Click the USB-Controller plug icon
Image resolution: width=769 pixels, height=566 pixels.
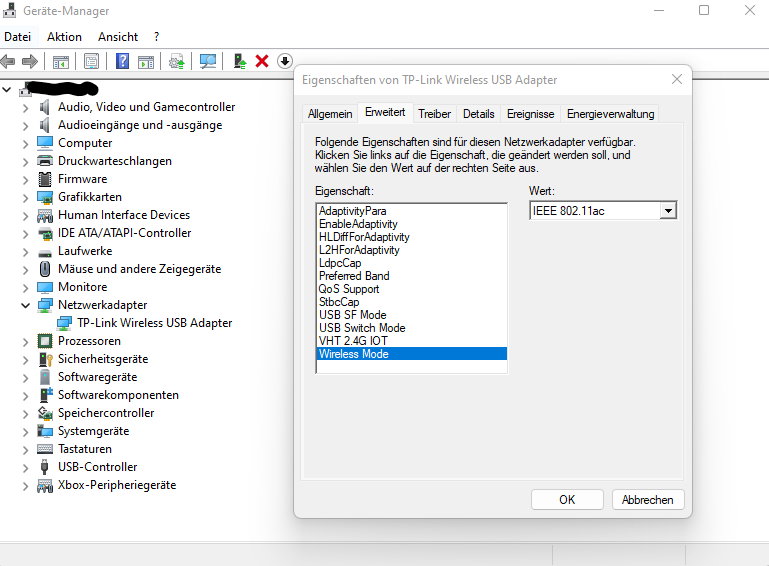click(x=45, y=467)
